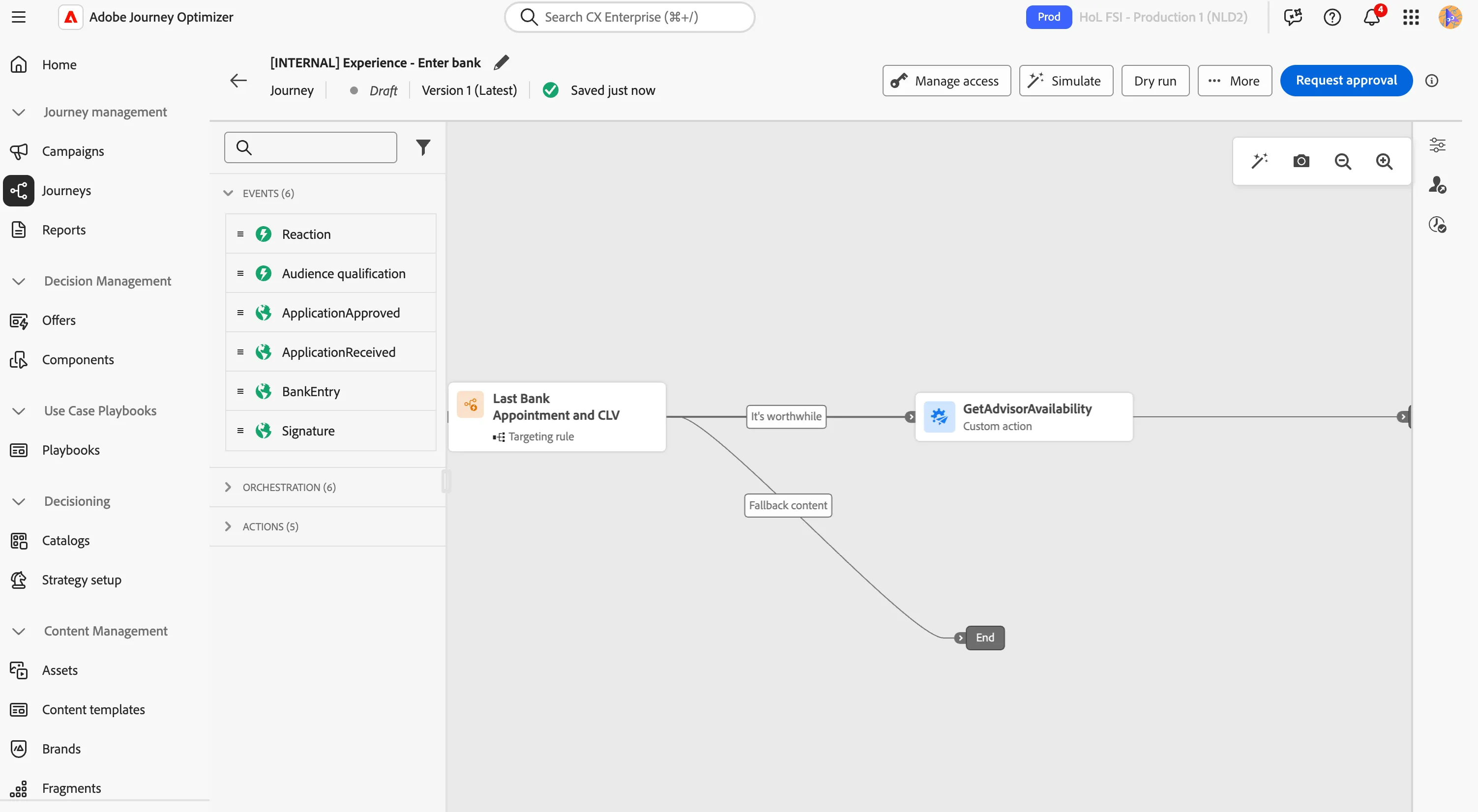Open Content templates in the sidebar
Image resolution: width=1478 pixels, height=812 pixels.
[93, 710]
